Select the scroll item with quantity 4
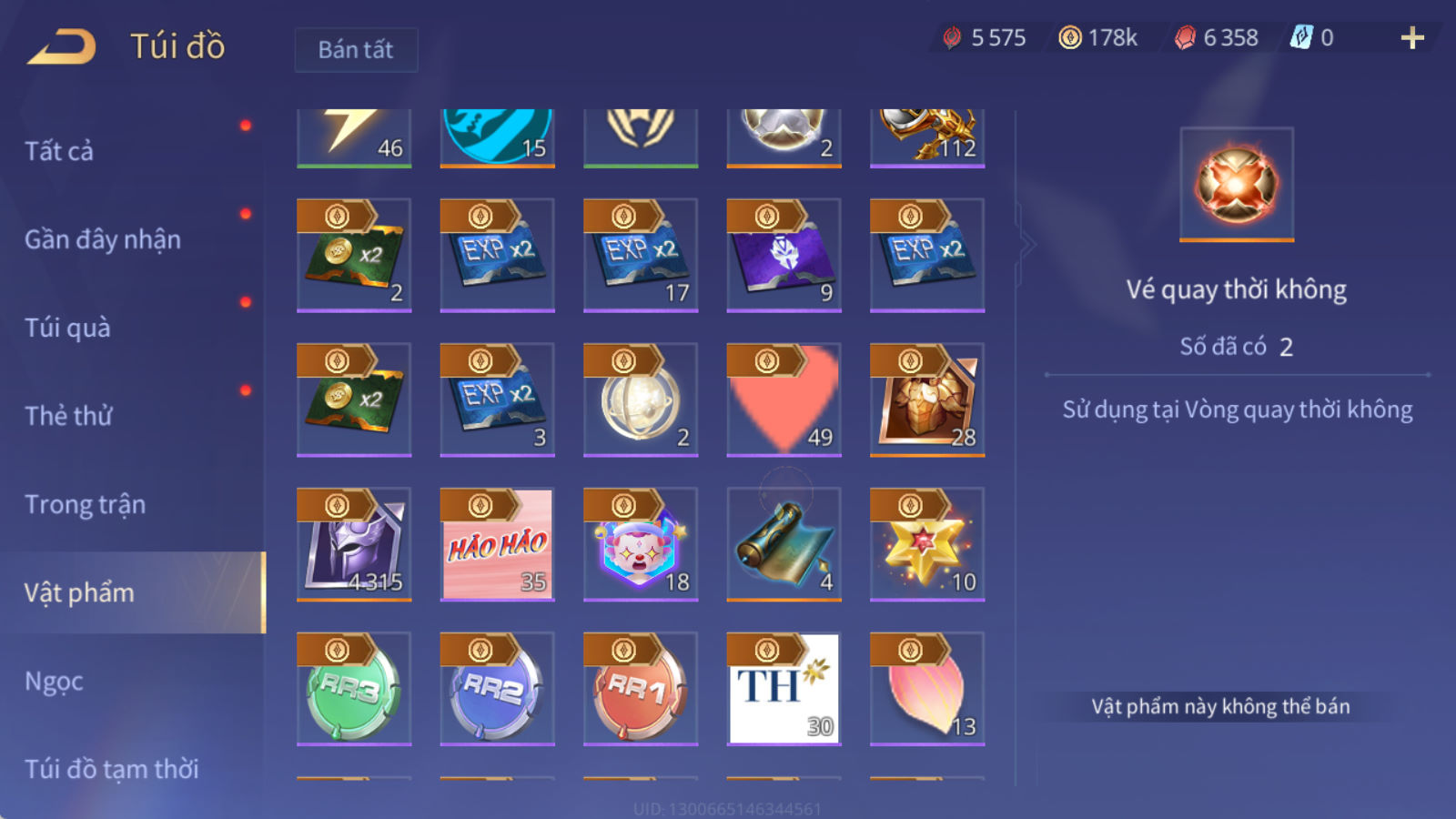The width and height of the screenshot is (1456, 819). click(784, 544)
